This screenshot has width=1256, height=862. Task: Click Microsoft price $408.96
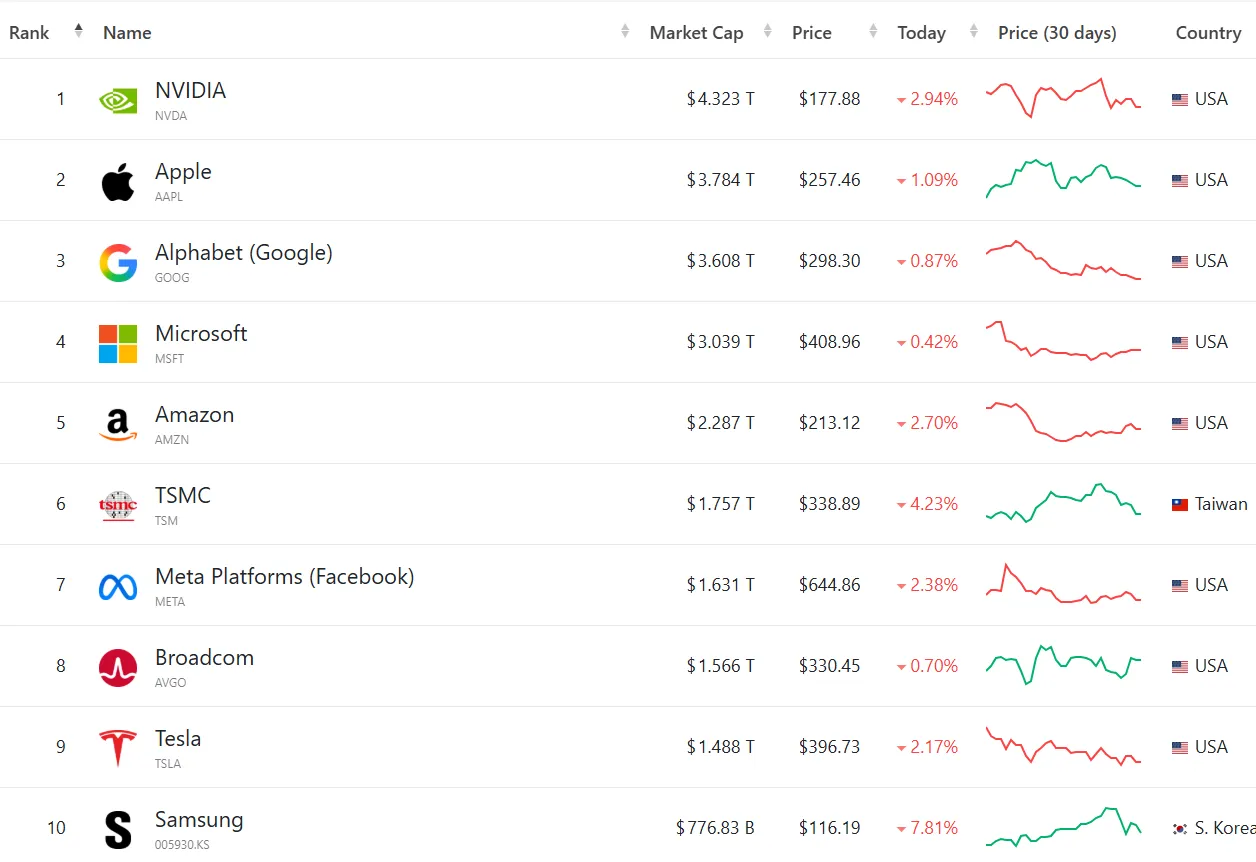[829, 342]
